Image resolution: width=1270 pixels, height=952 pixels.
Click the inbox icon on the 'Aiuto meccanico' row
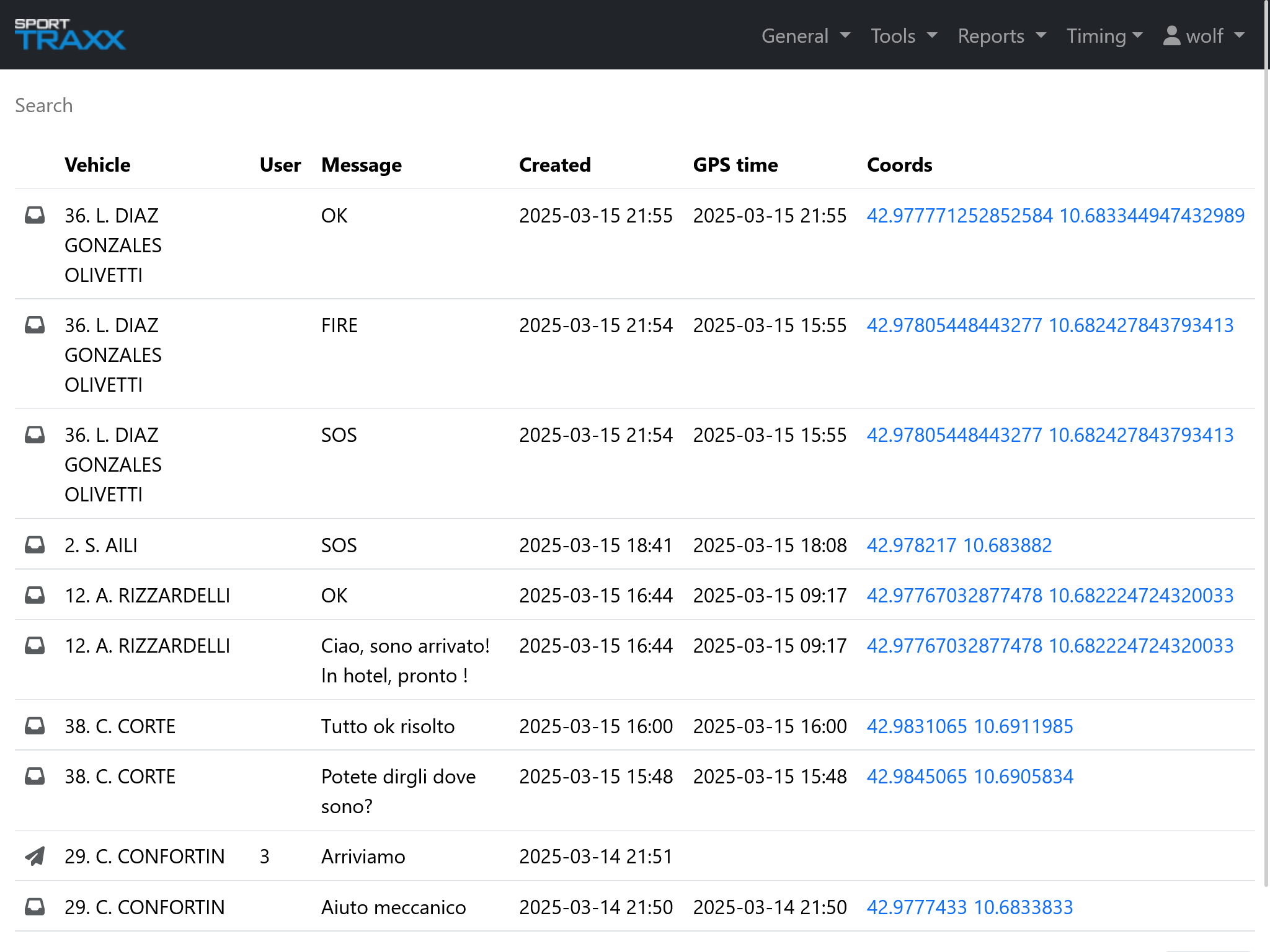(34, 907)
